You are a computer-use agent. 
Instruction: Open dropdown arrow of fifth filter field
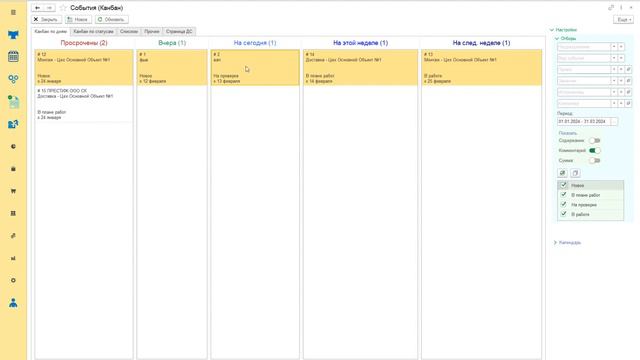tap(613, 92)
